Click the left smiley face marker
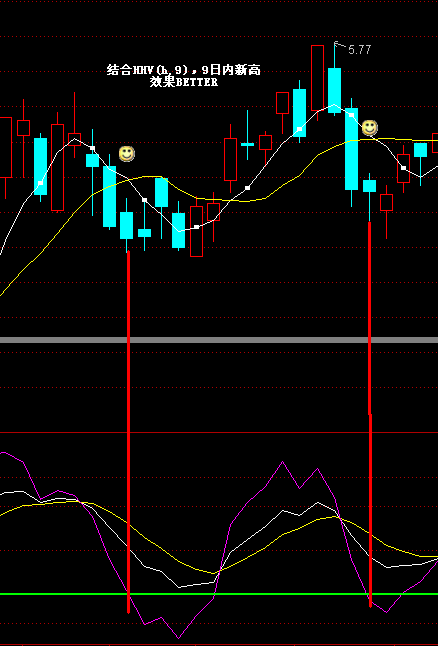The height and width of the screenshot is (646, 438). [x=127, y=154]
